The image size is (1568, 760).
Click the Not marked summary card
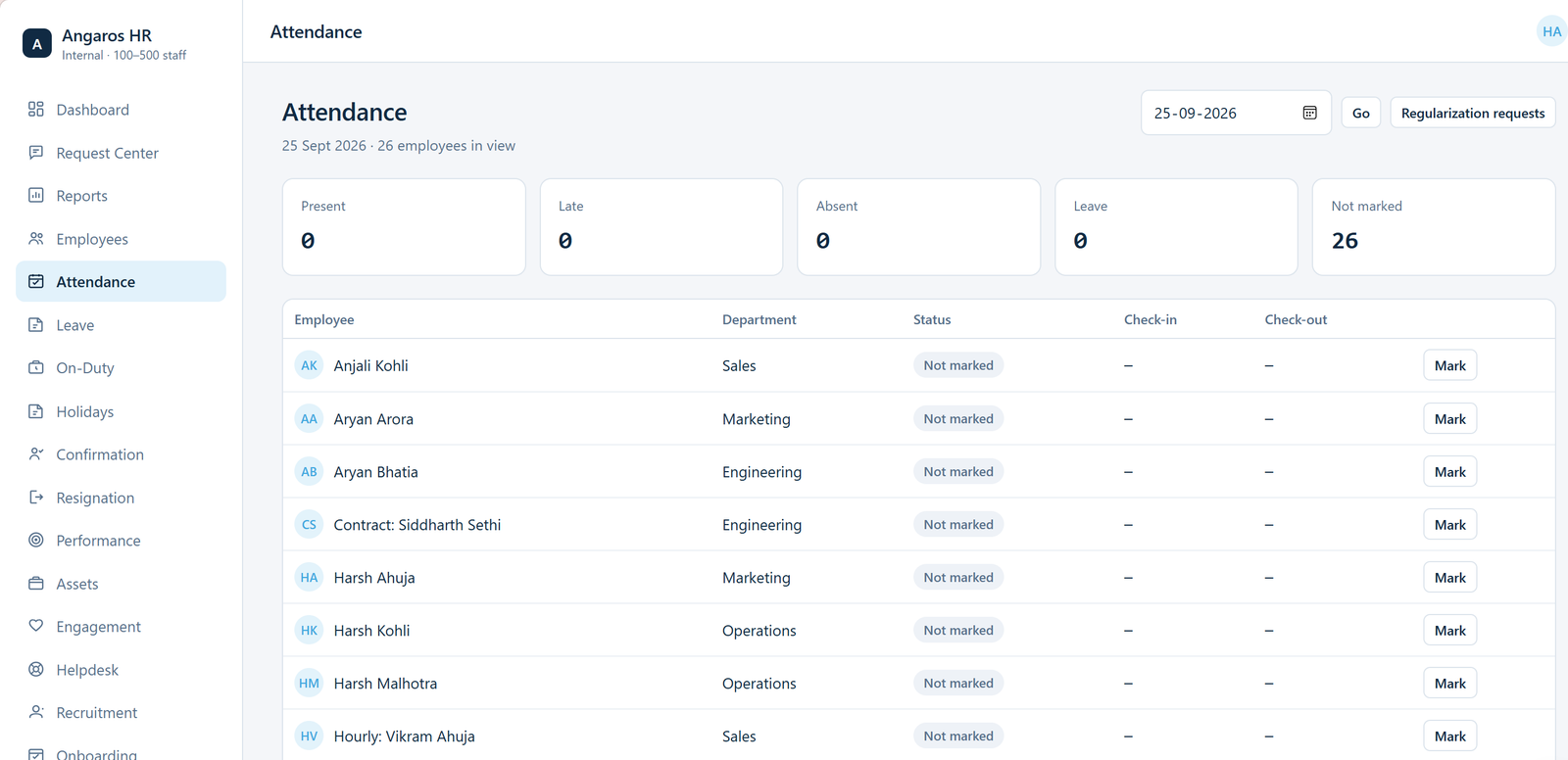(1433, 226)
